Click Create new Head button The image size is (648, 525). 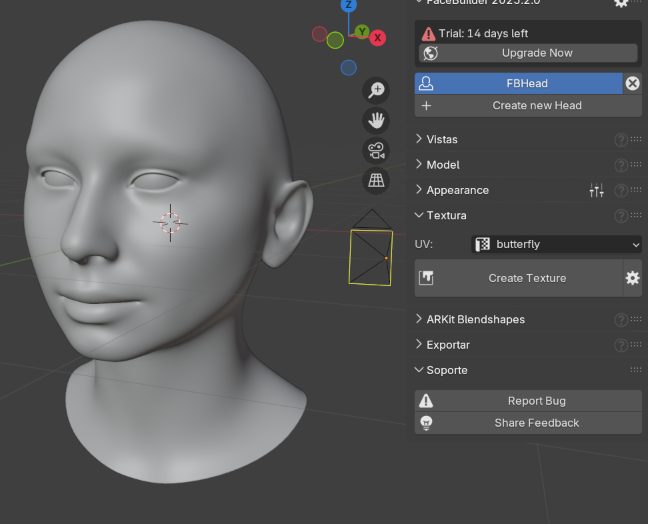527,106
